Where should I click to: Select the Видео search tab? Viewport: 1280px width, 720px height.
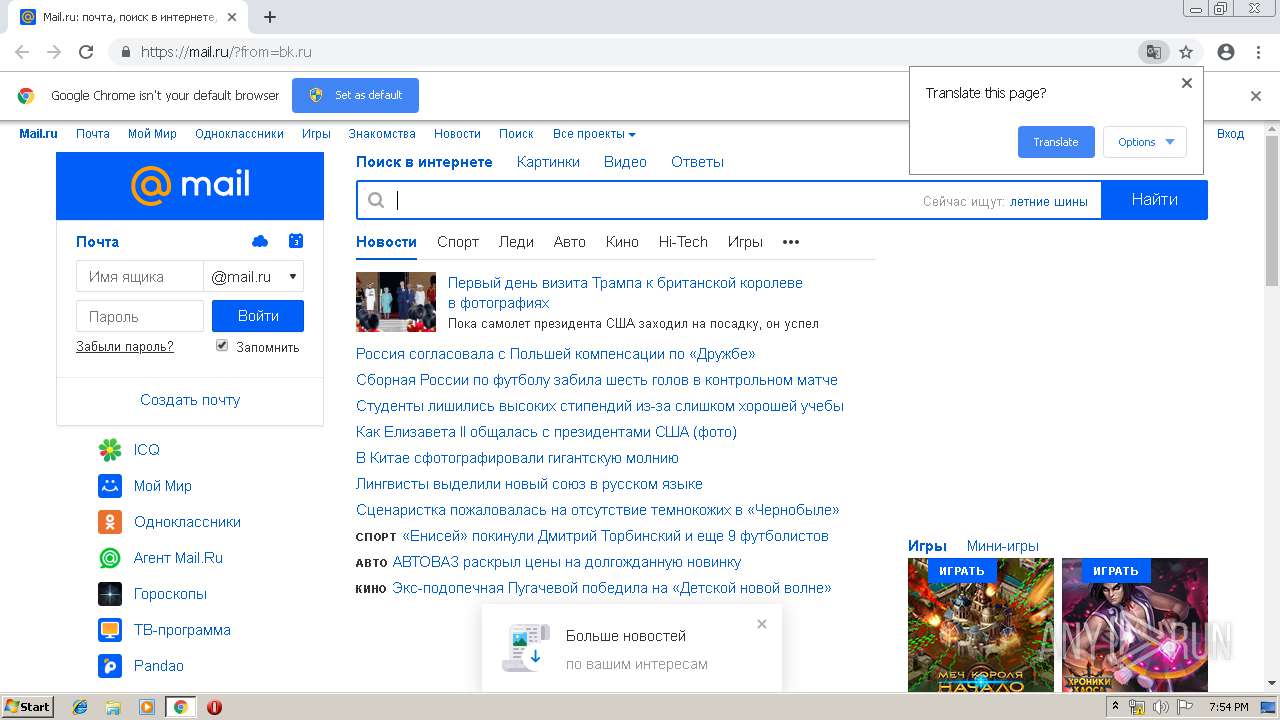pyautogui.click(x=625, y=162)
